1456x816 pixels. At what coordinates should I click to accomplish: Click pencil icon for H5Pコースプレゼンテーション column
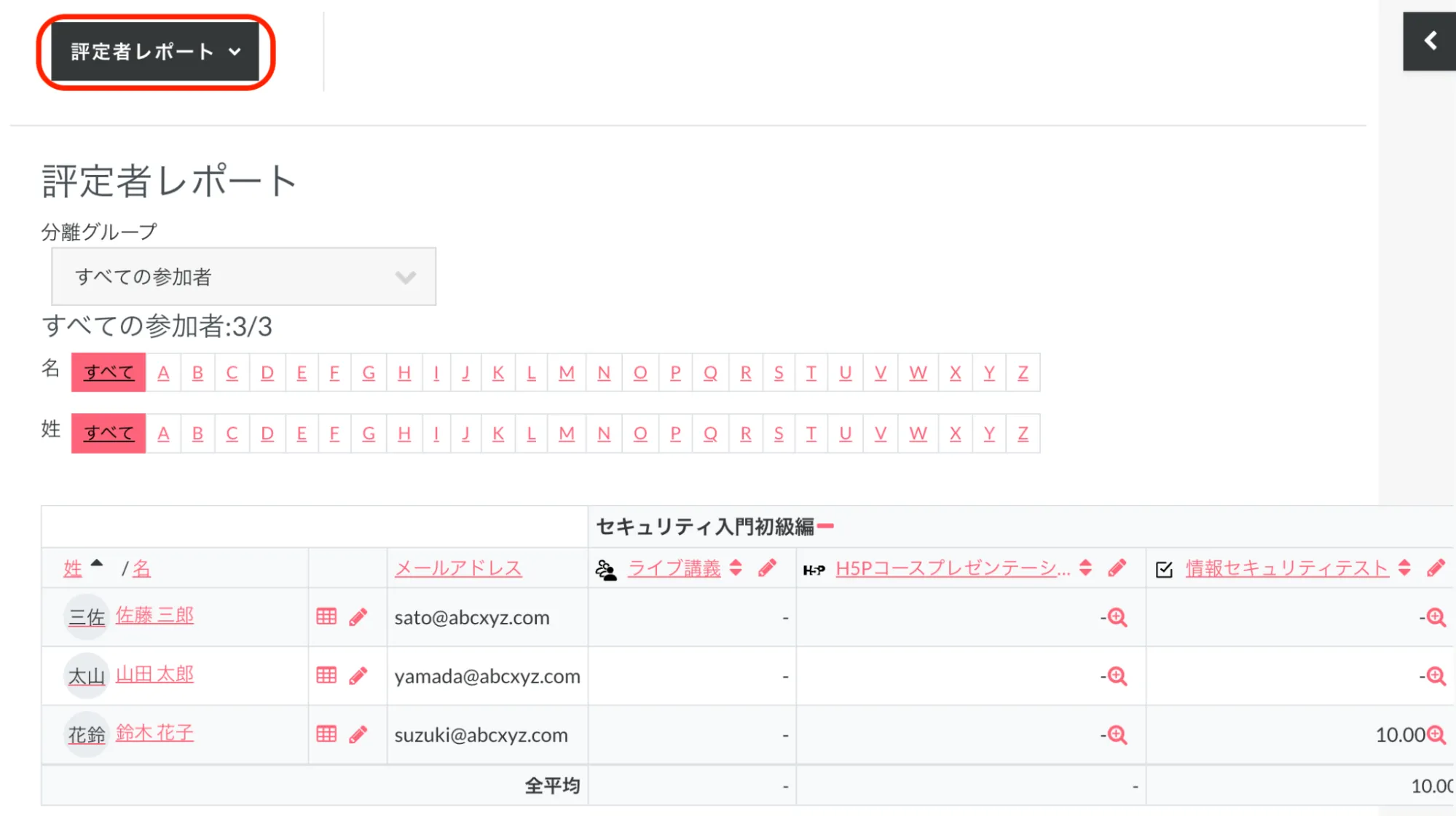point(1117,568)
